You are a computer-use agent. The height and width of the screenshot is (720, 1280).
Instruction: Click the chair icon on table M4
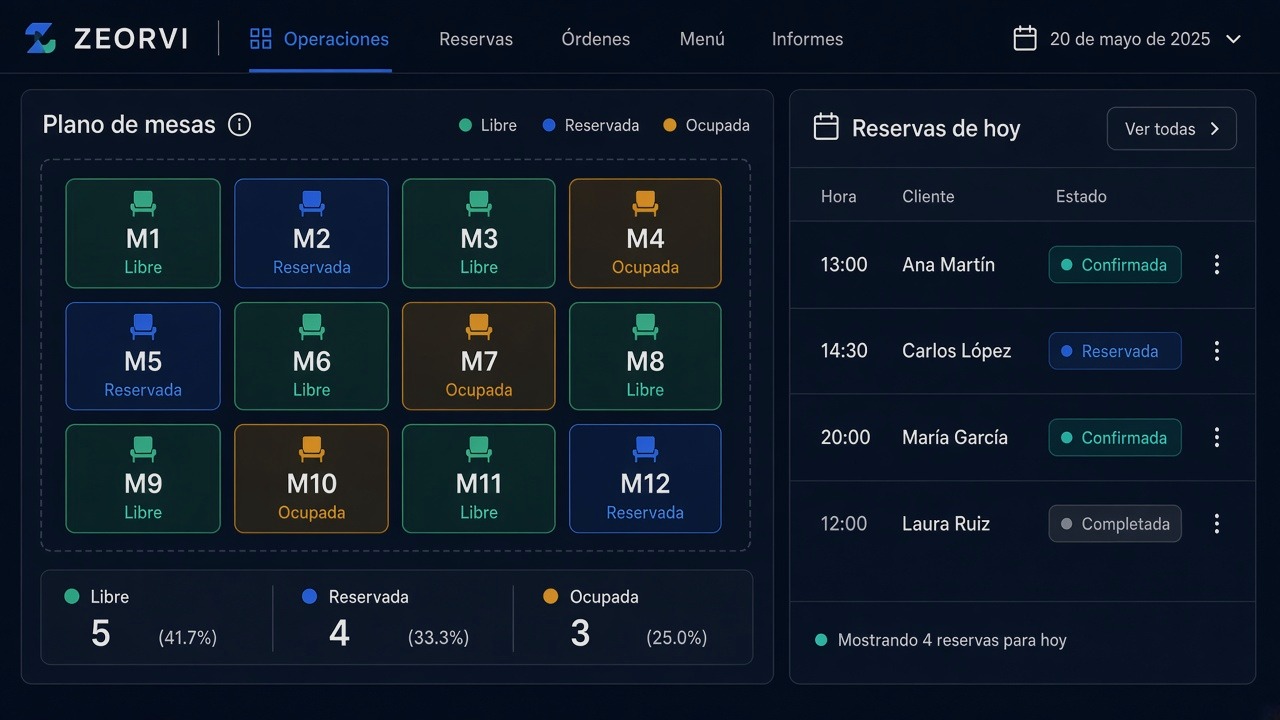[645, 204]
